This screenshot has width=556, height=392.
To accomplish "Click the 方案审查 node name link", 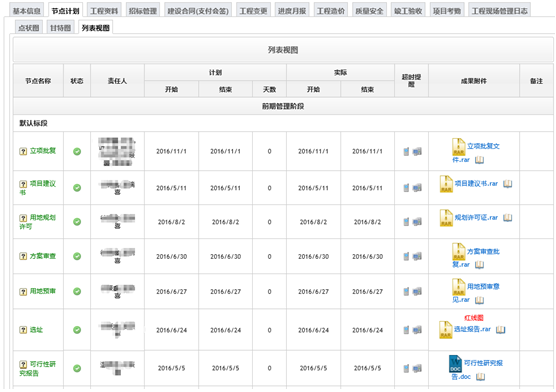I will 43,256.
